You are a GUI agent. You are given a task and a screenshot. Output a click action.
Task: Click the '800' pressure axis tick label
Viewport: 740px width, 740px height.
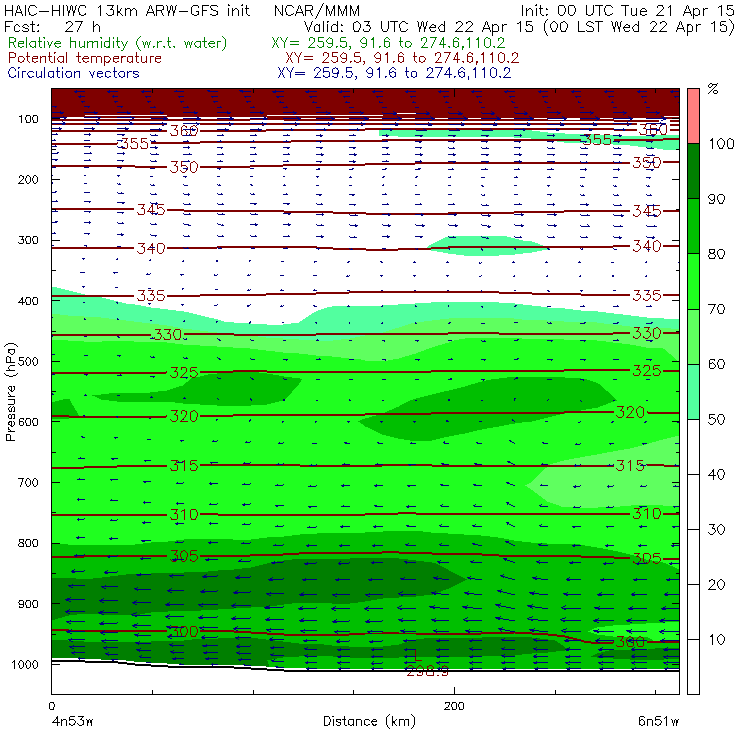click(x=28, y=543)
